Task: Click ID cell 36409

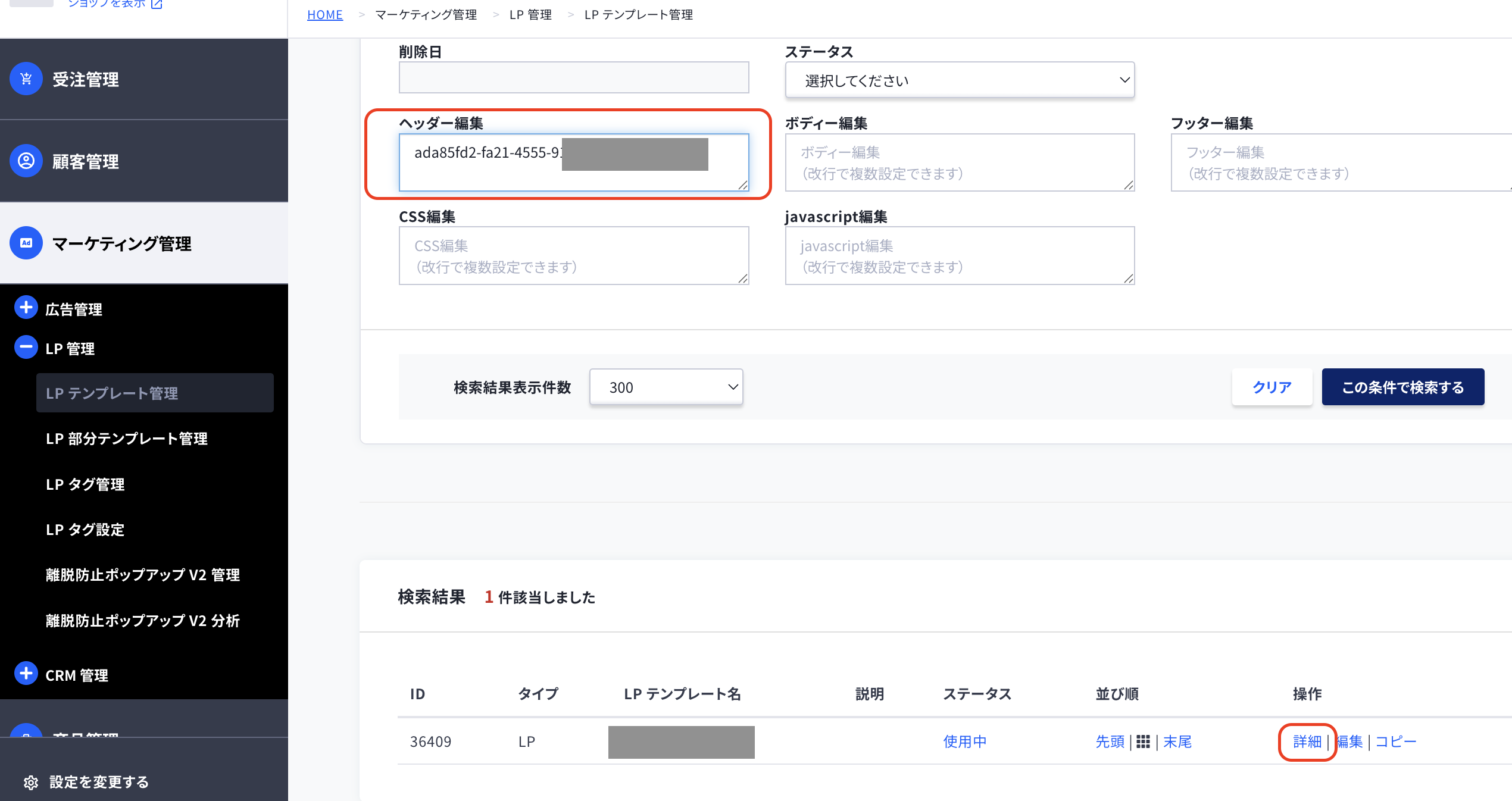Action: pos(430,741)
